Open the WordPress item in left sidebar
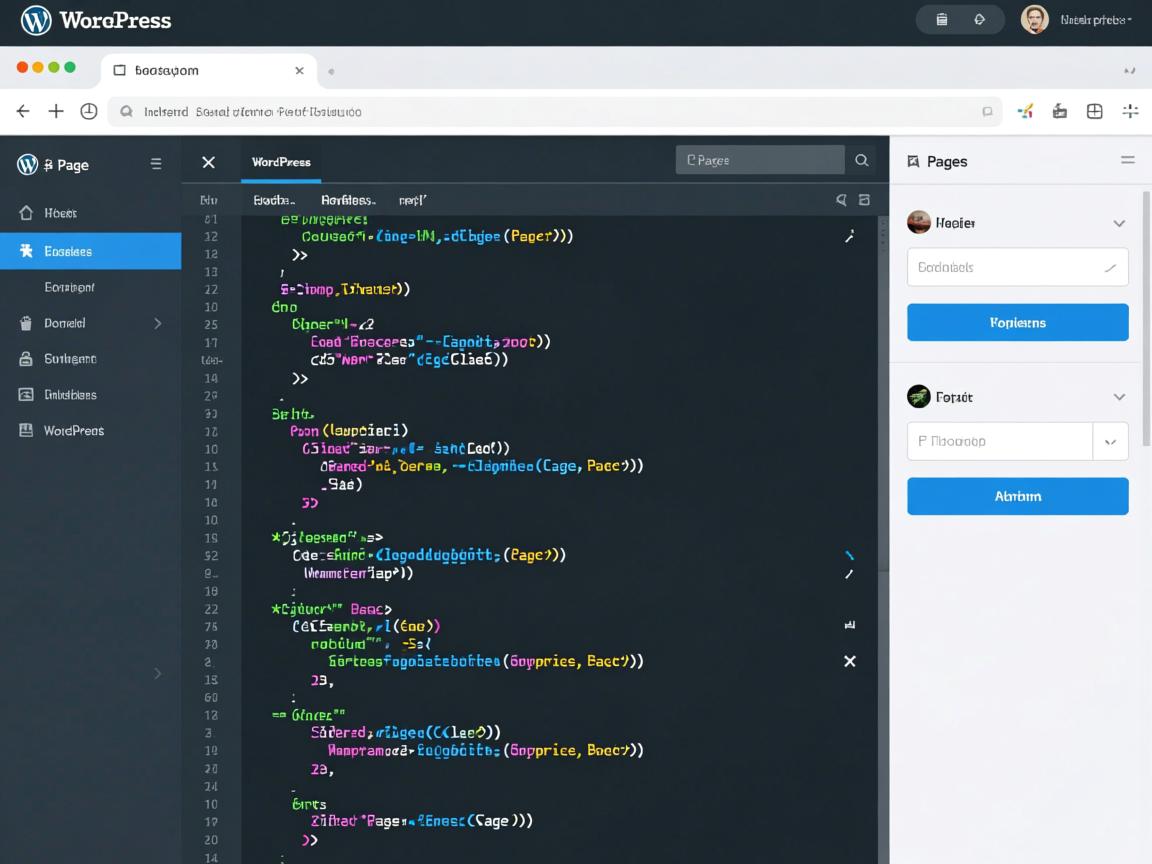Image resolution: width=1152 pixels, height=864 pixels. point(73,431)
